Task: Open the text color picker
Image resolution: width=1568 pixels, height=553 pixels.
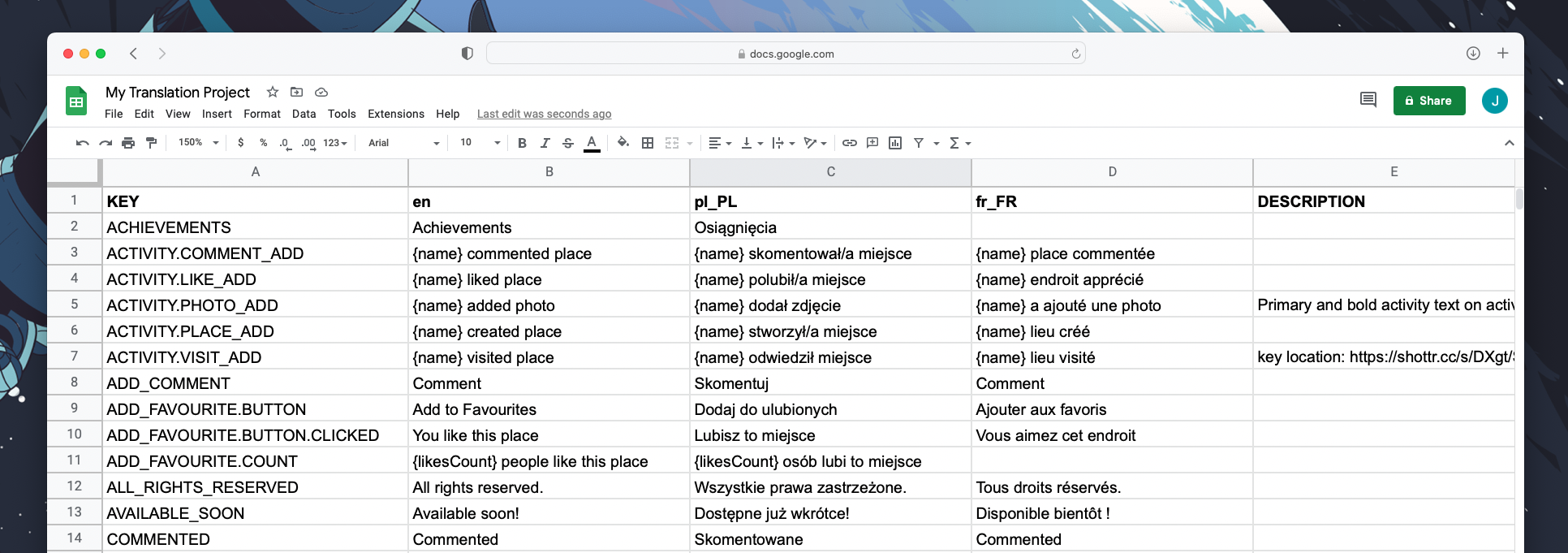Action: tap(592, 143)
